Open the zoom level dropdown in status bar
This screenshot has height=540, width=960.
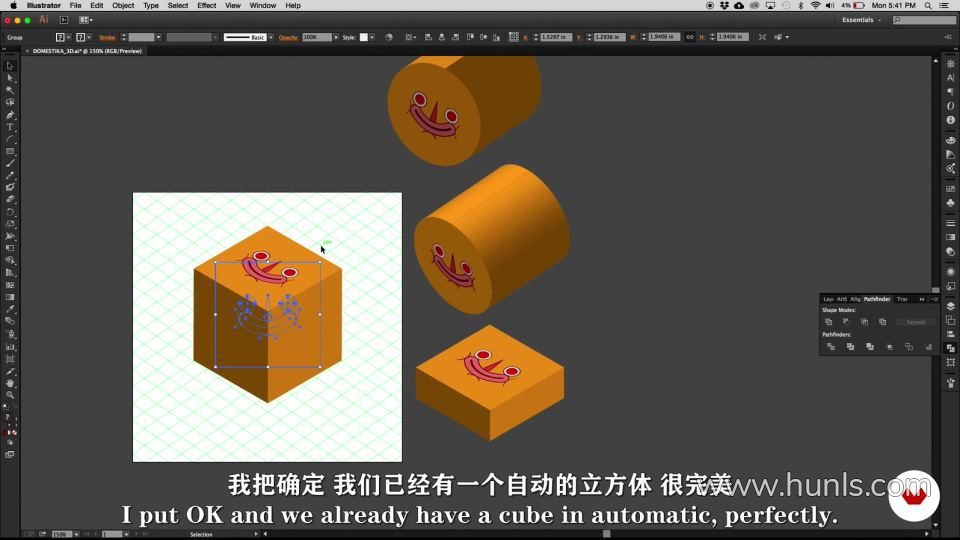(76, 534)
